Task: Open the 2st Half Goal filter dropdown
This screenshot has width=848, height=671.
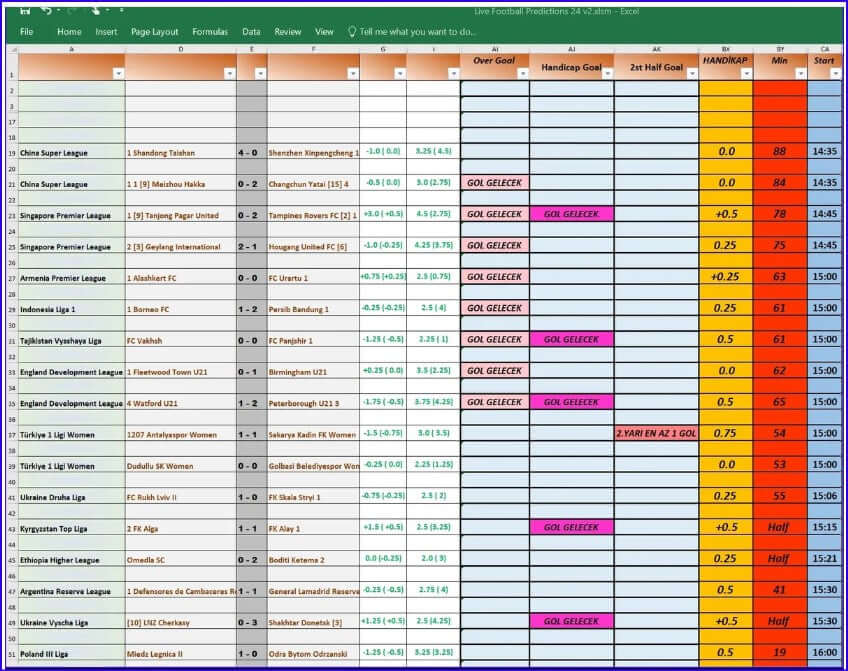Action: tap(693, 73)
